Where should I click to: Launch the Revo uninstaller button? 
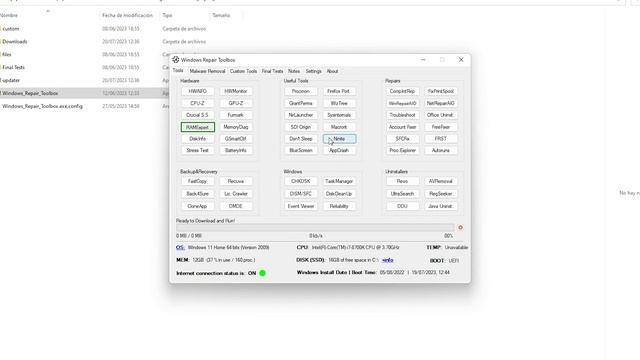coord(402,181)
